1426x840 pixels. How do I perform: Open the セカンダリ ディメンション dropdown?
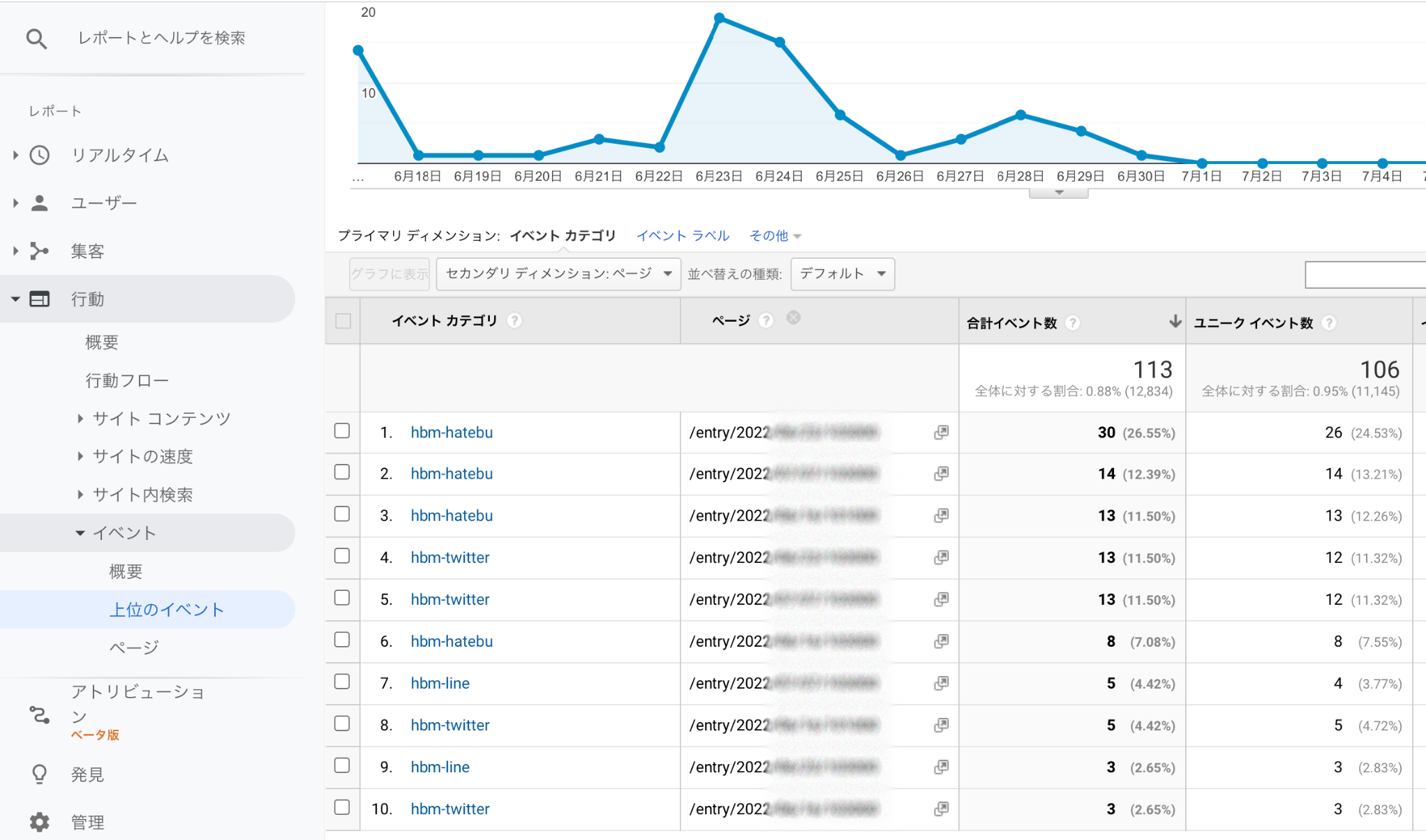coord(558,273)
